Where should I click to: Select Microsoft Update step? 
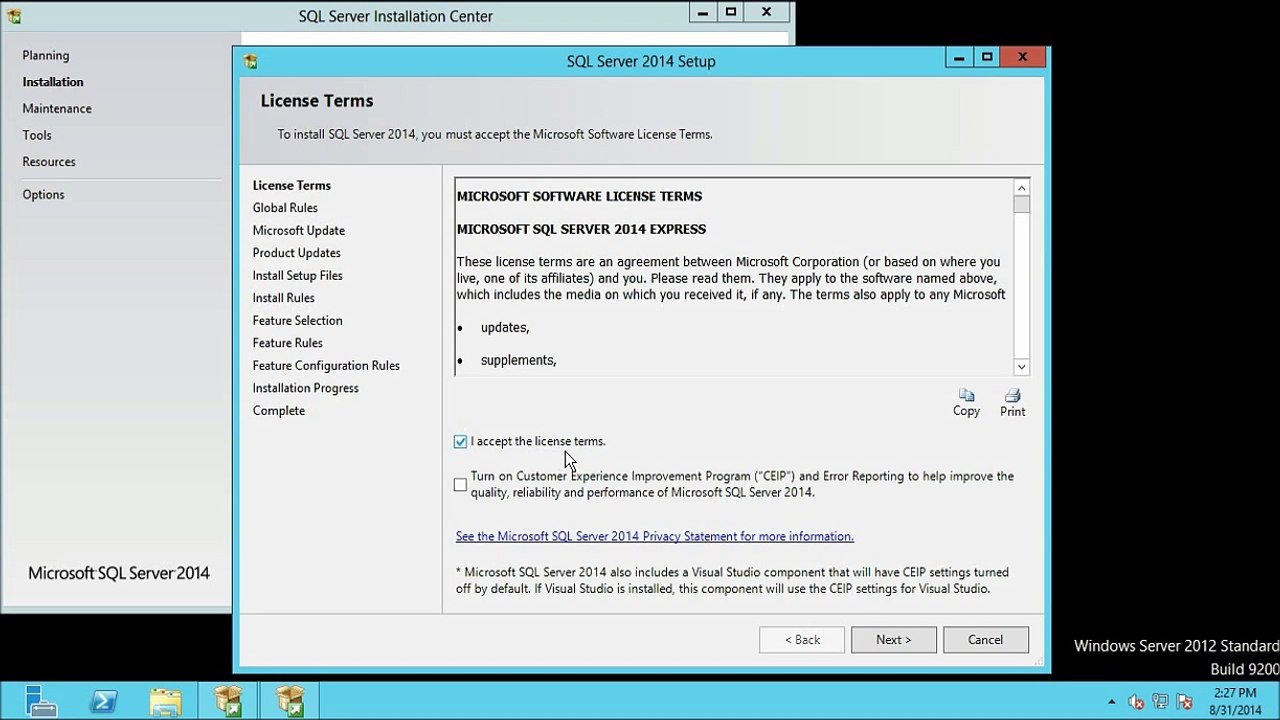pos(299,230)
